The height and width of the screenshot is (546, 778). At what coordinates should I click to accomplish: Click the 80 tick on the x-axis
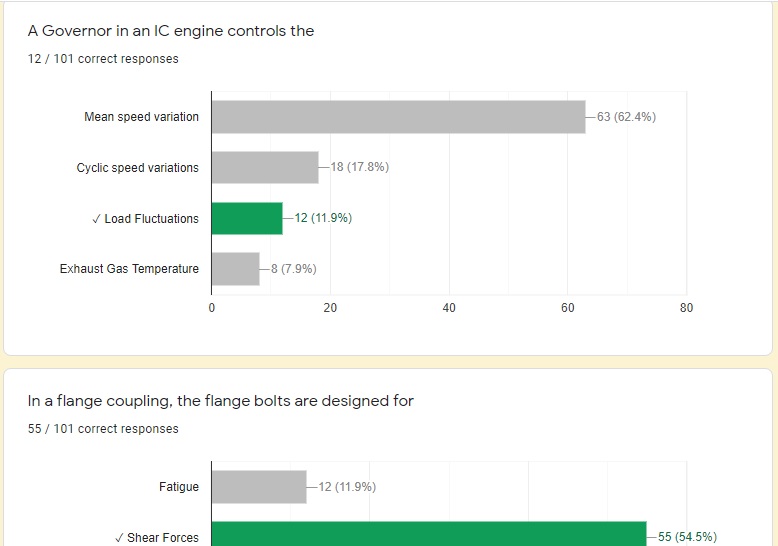[686, 308]
